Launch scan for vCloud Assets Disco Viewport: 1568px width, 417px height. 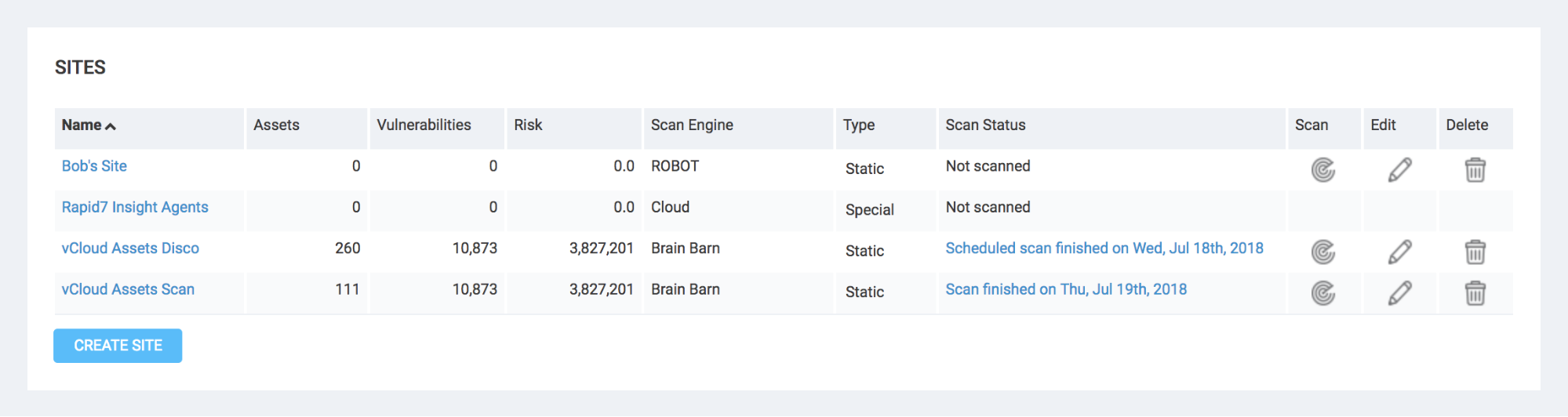point(1322,252)
